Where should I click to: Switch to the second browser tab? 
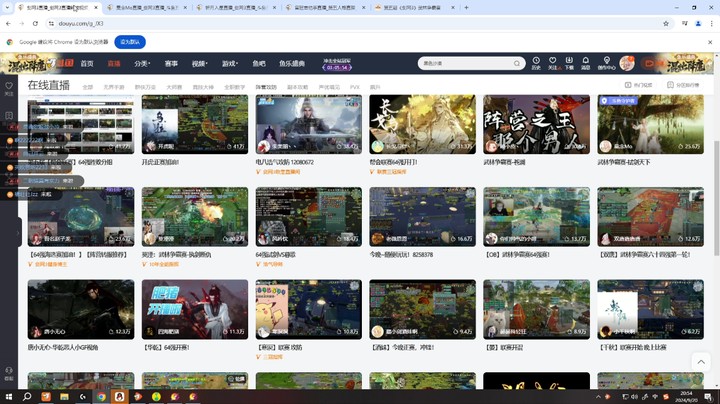tap(147, 7)
